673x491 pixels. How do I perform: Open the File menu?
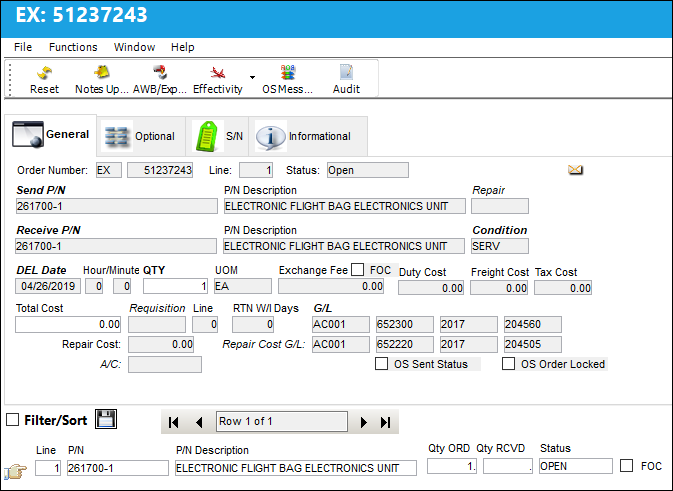(23, 47)
